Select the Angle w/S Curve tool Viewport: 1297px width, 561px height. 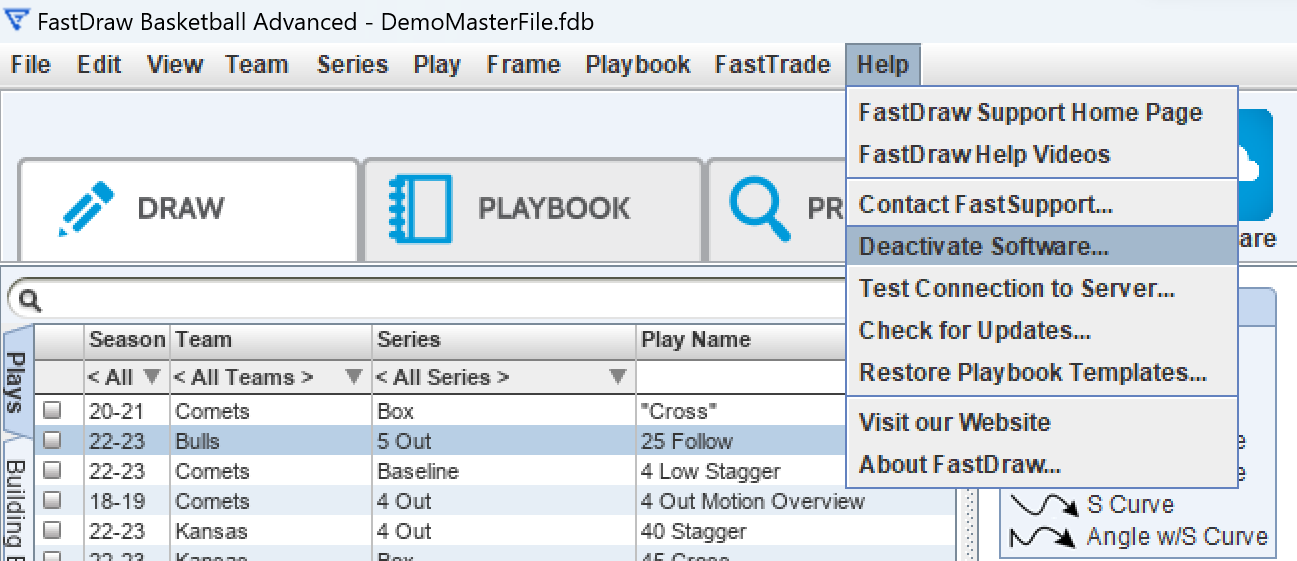pyautogui.click(x=1138, y=537)
